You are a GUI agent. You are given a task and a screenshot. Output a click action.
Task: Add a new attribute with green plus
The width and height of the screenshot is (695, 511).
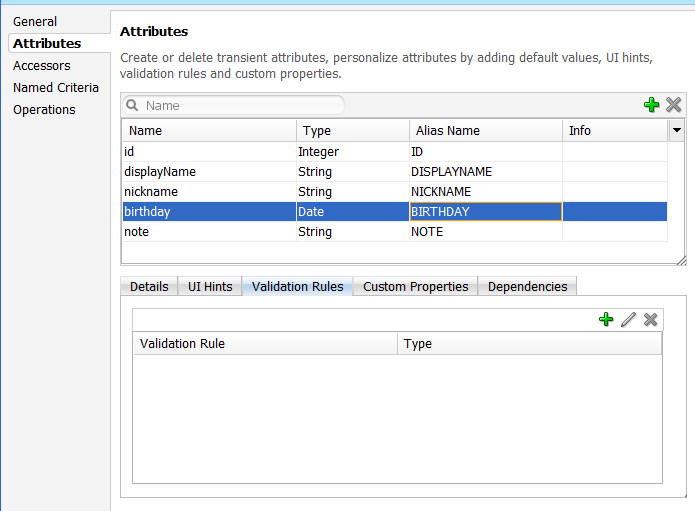pyautogui.click(x=652, y=105)
